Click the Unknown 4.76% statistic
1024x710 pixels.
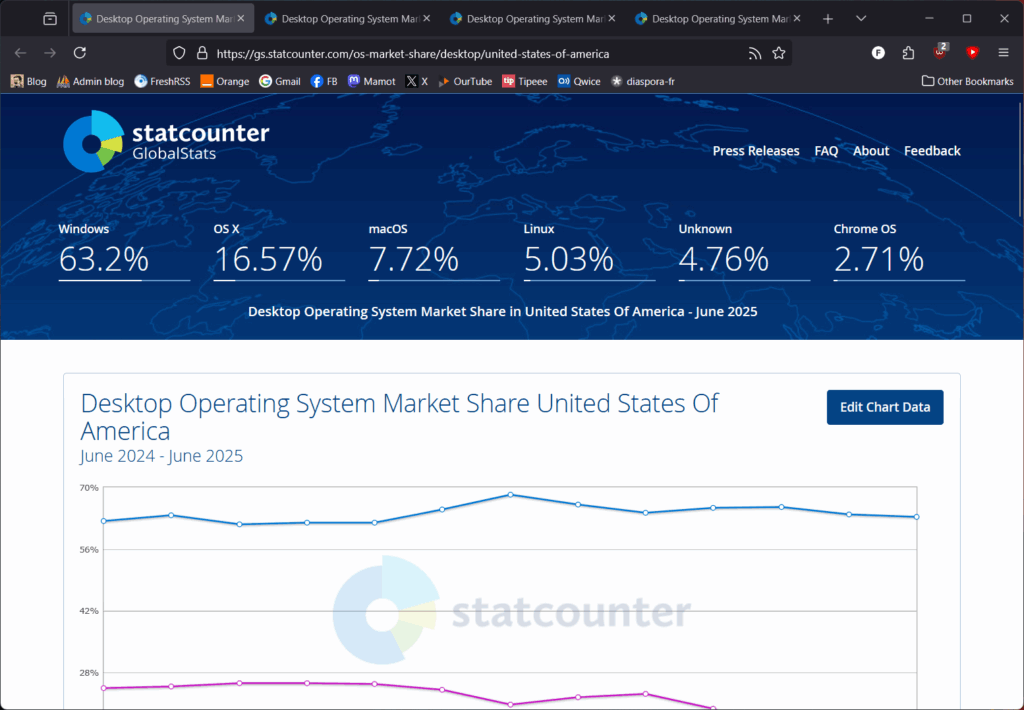pos(744,251)
